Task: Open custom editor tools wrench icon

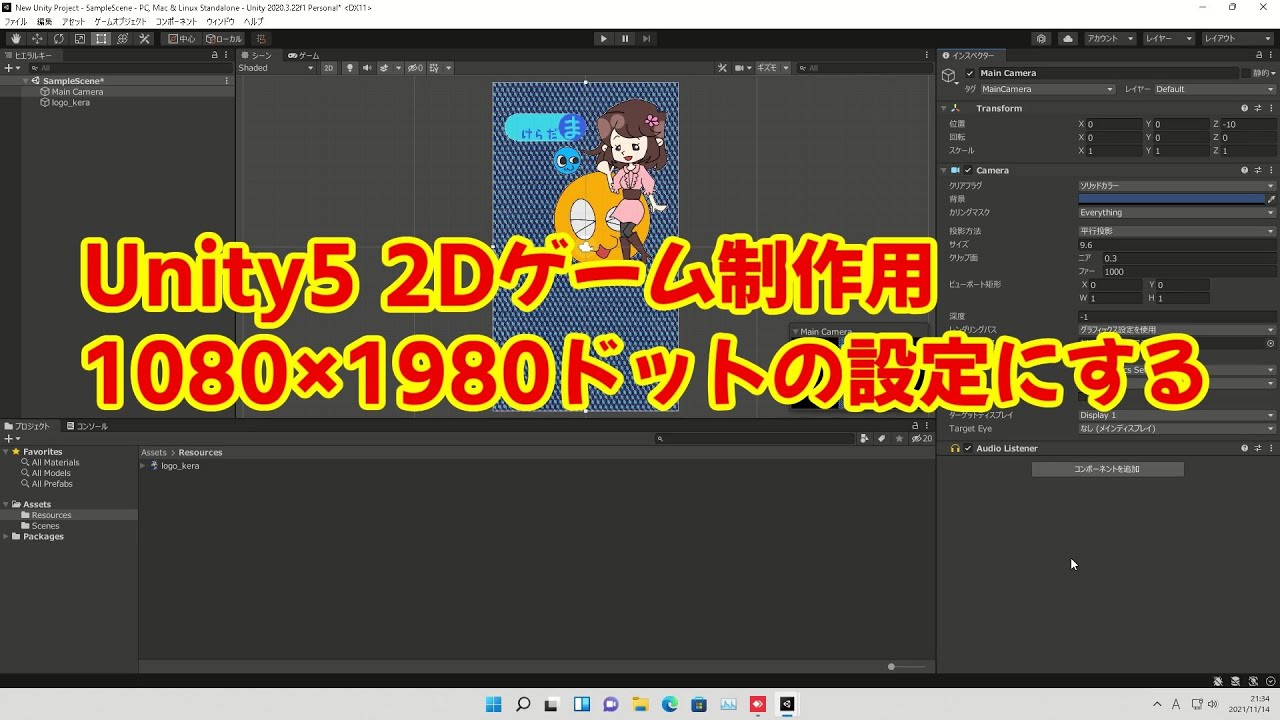Action: click(144, 39)
